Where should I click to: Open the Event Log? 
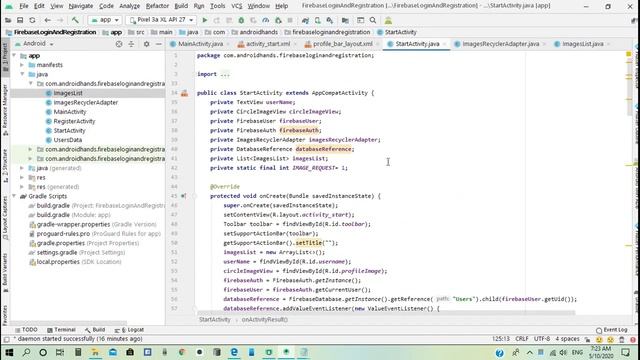click(x=611, y=330)
